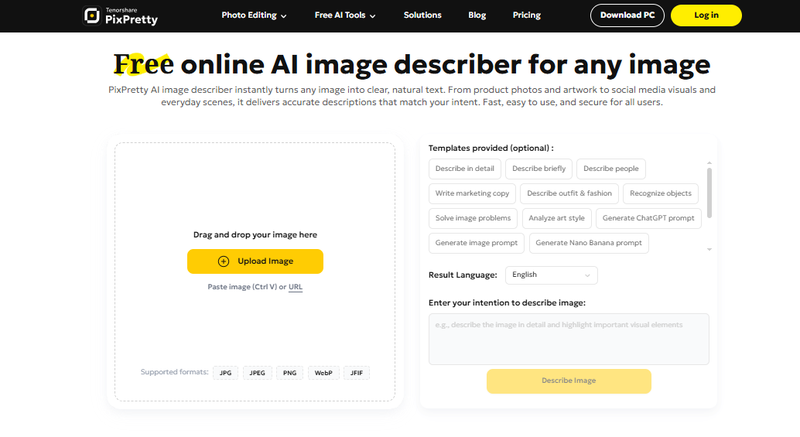Select the Write marketing copy template
Screen dimensions: 800x437
click(x=472, y=193)
